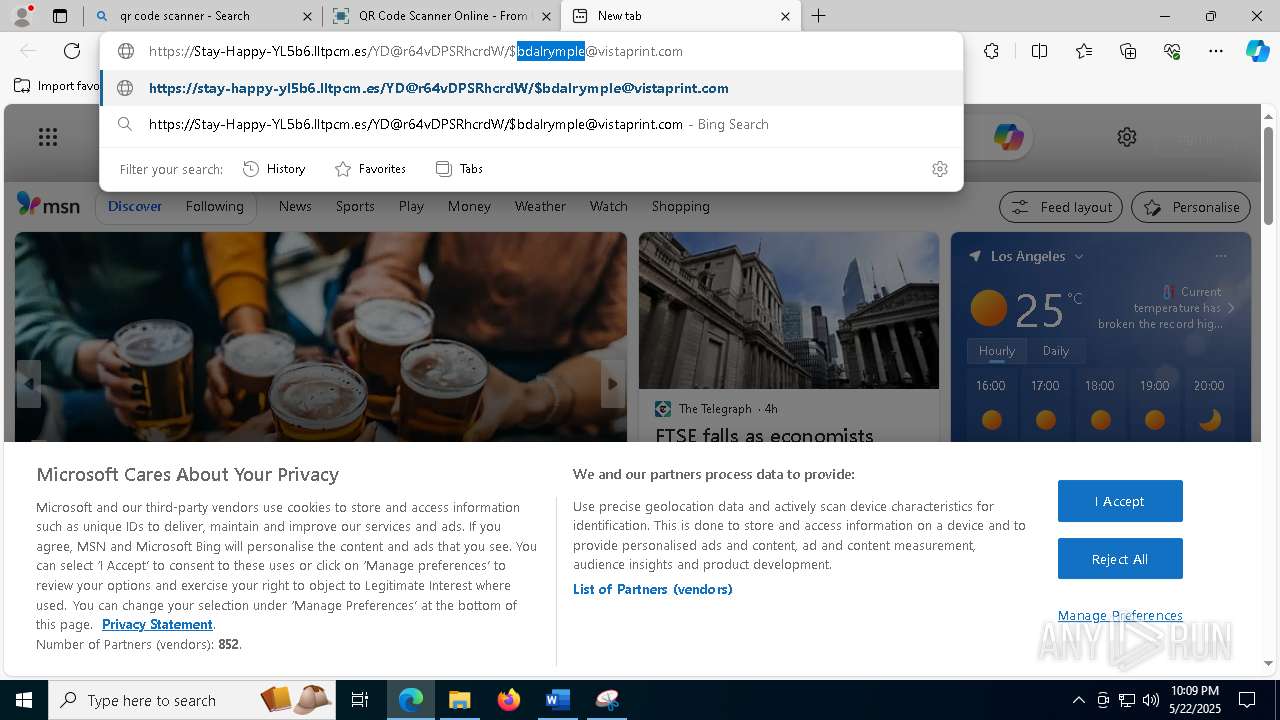Image resolution: width=1280 pixels, height=720 pixels.
Task: Open the Edge profile icon
Action: coord(21,16)
